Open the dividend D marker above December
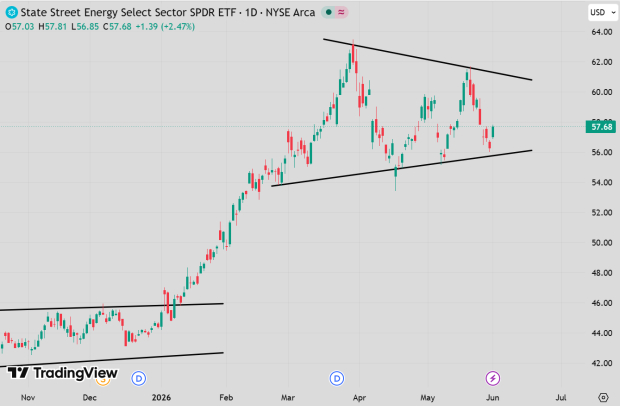Viewport: 620px width, 406px height. pos(139,379)
